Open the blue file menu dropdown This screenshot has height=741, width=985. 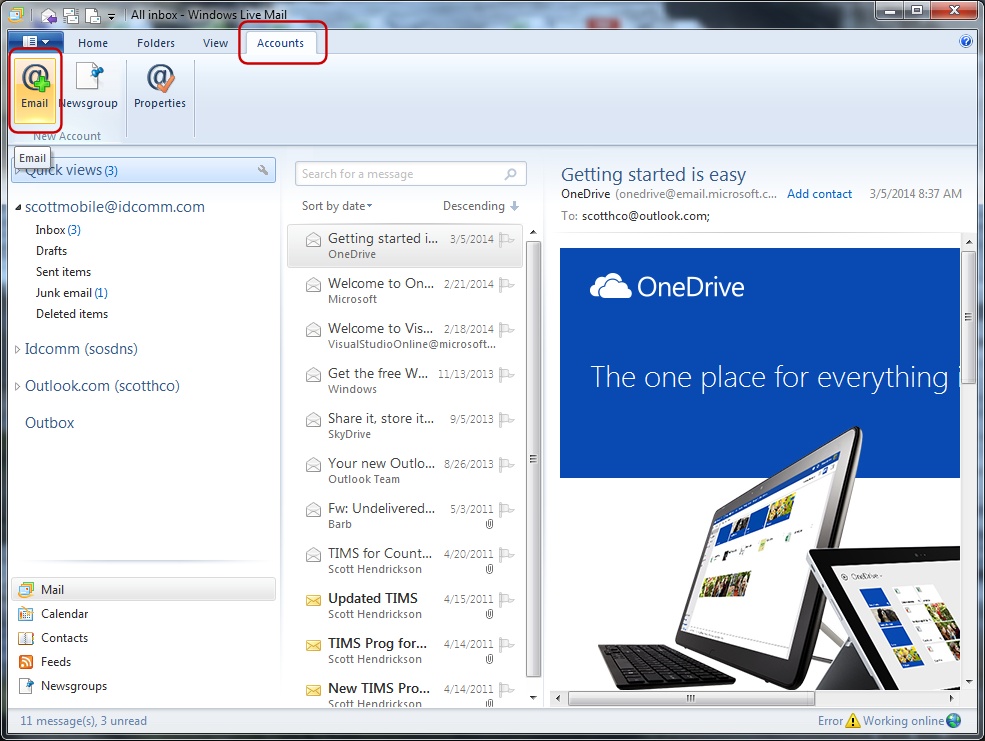click(36, 42)
